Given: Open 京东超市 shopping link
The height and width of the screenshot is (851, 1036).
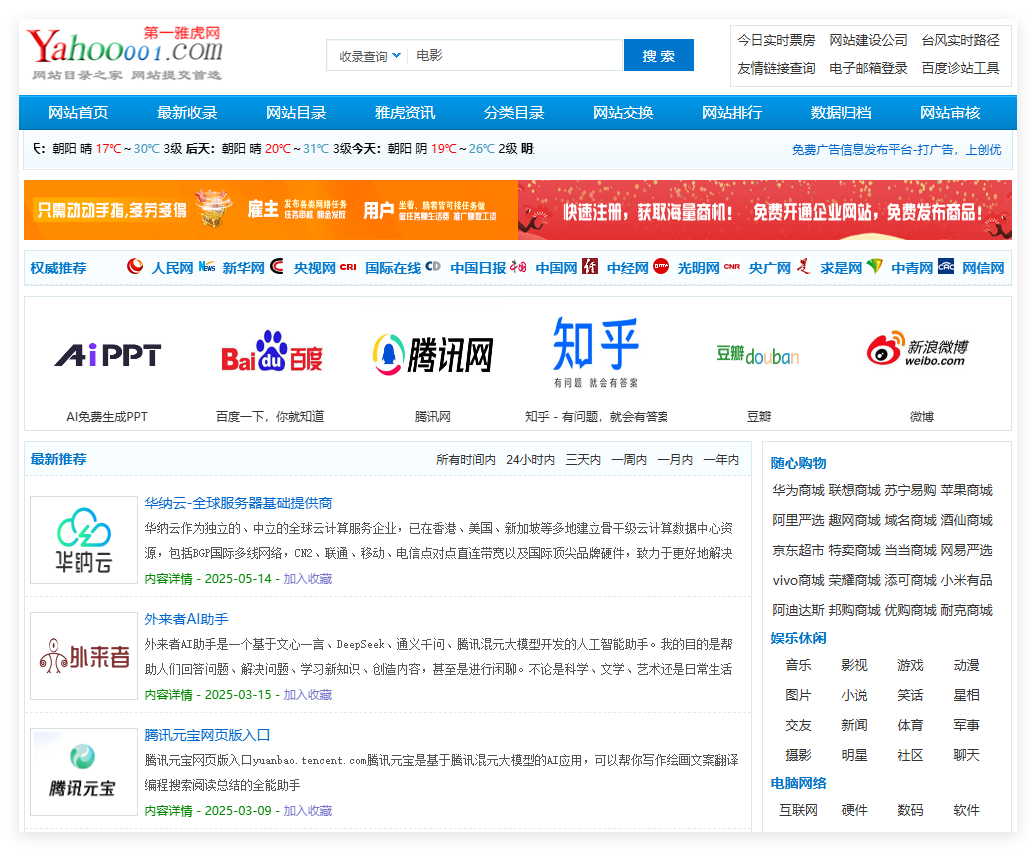Looking at the screenshot, I should [x=798, y=550].
